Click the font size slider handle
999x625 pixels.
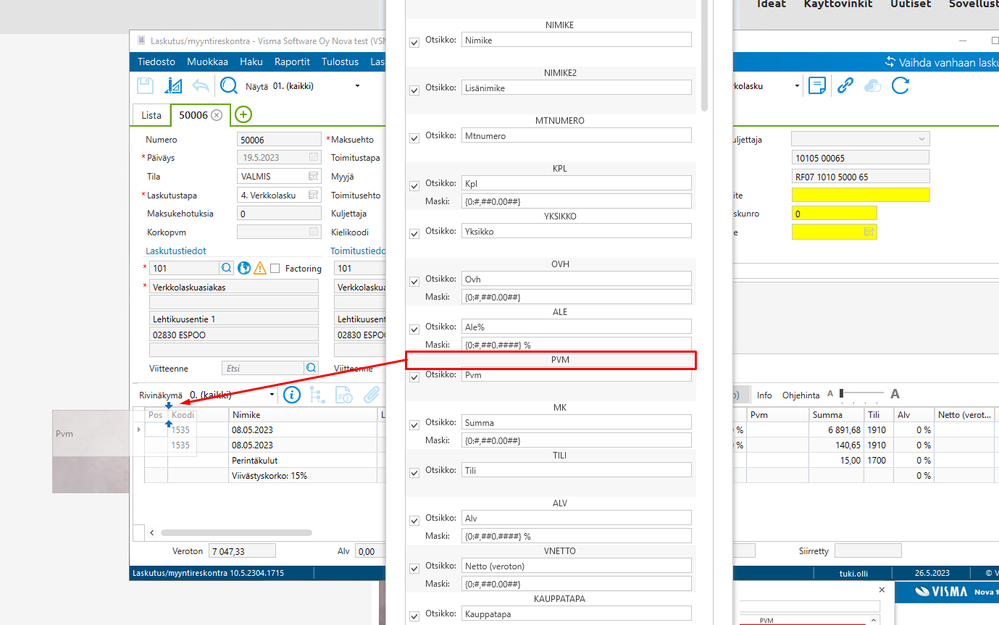(842, 394)
